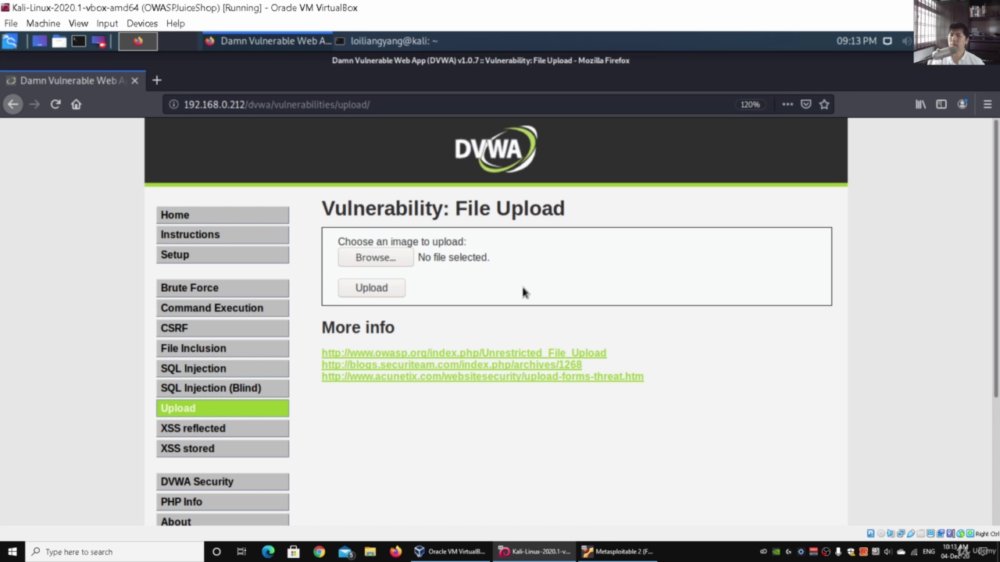This screenshot has width=1000, height=562.
Task: Open new browser tab with plus
Action: [x=157, y=80]
